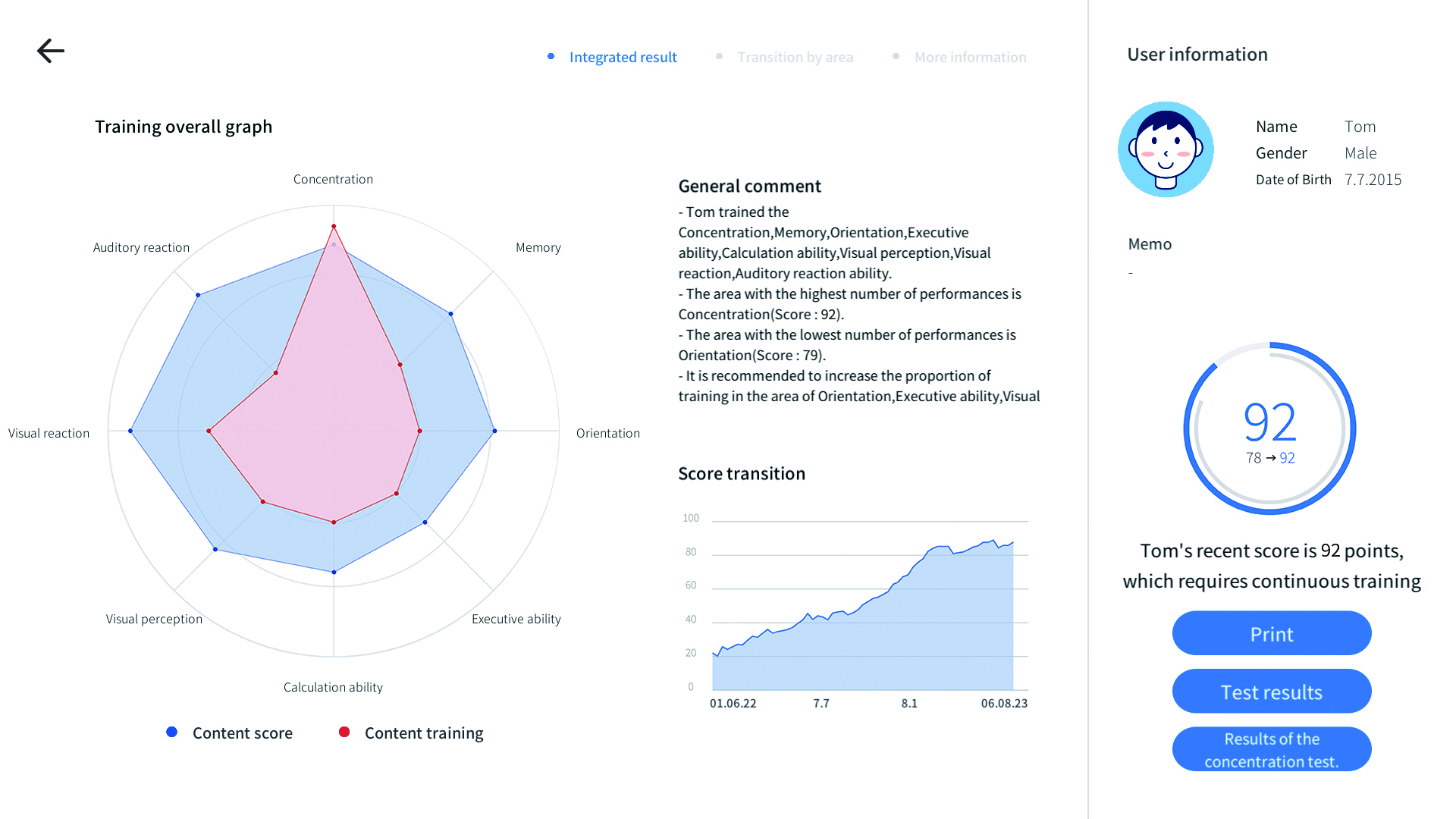
Task: Toggle the Content score legend label
Action: 242,733
